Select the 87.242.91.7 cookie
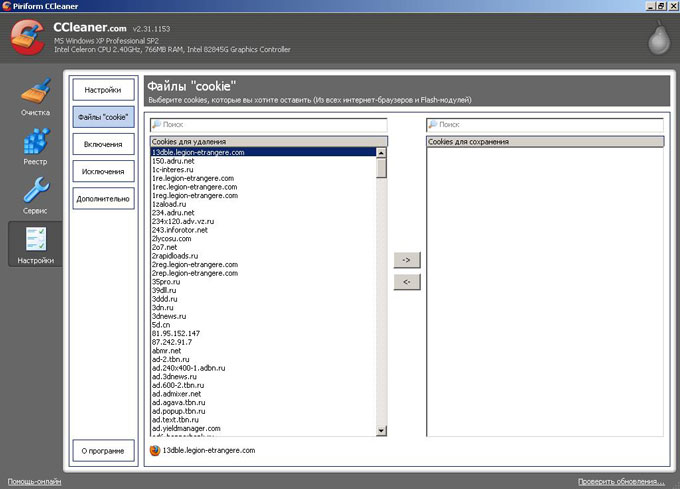The height and width of the screenshot is (489, 680). 263,342
